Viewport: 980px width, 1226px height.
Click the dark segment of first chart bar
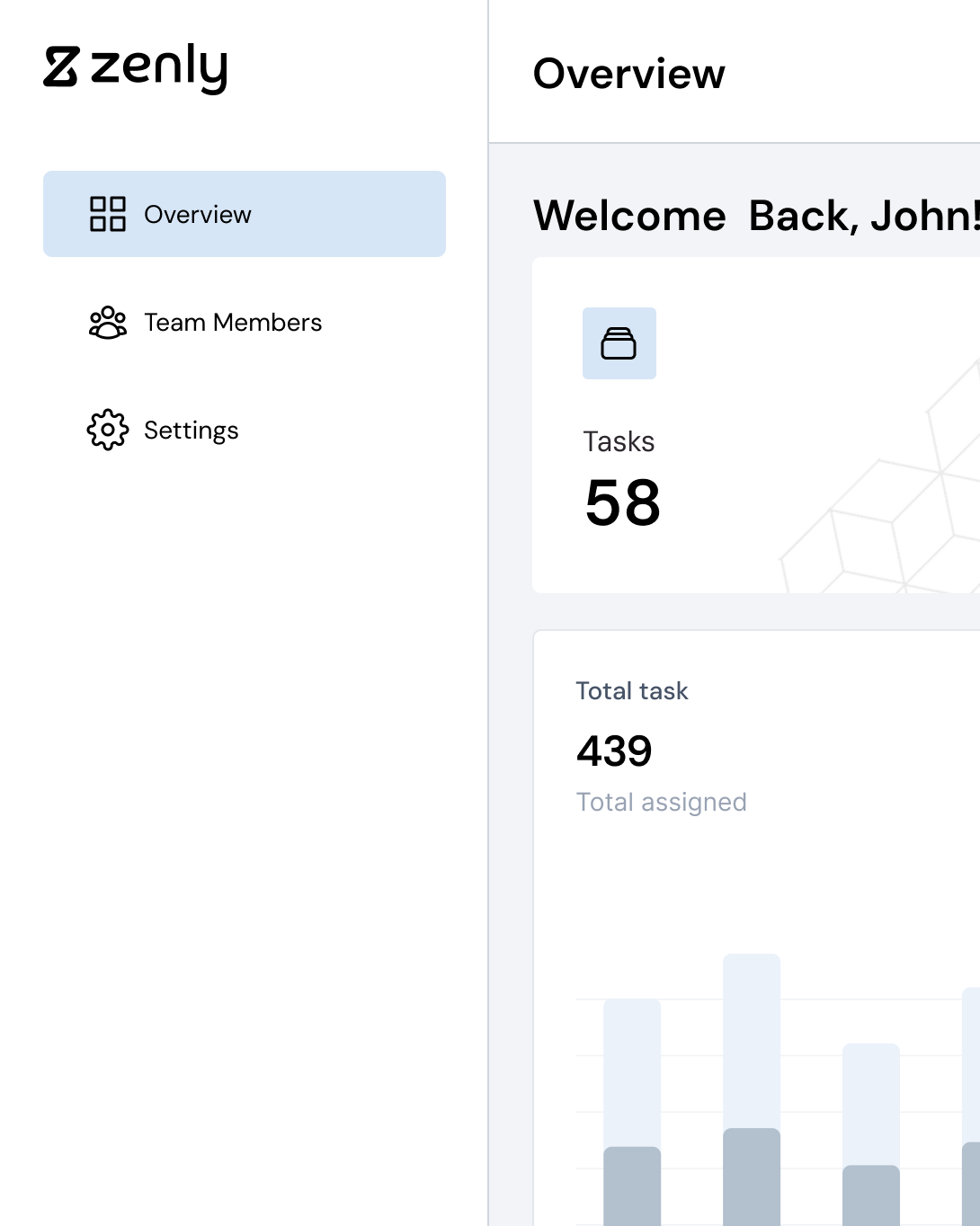(632, 1185)
